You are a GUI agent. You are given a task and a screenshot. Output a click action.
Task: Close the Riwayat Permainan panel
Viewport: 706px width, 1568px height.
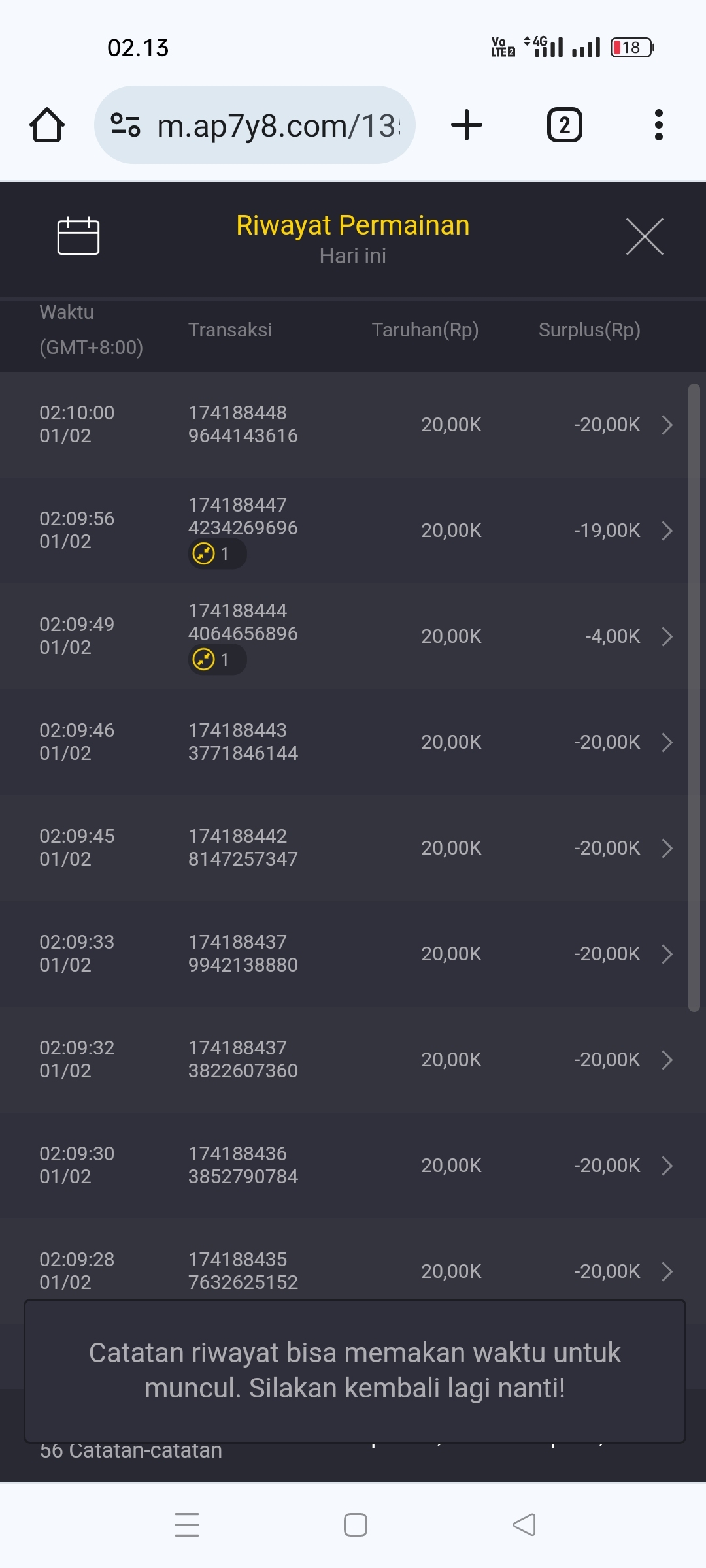click(x=645, y=237)
